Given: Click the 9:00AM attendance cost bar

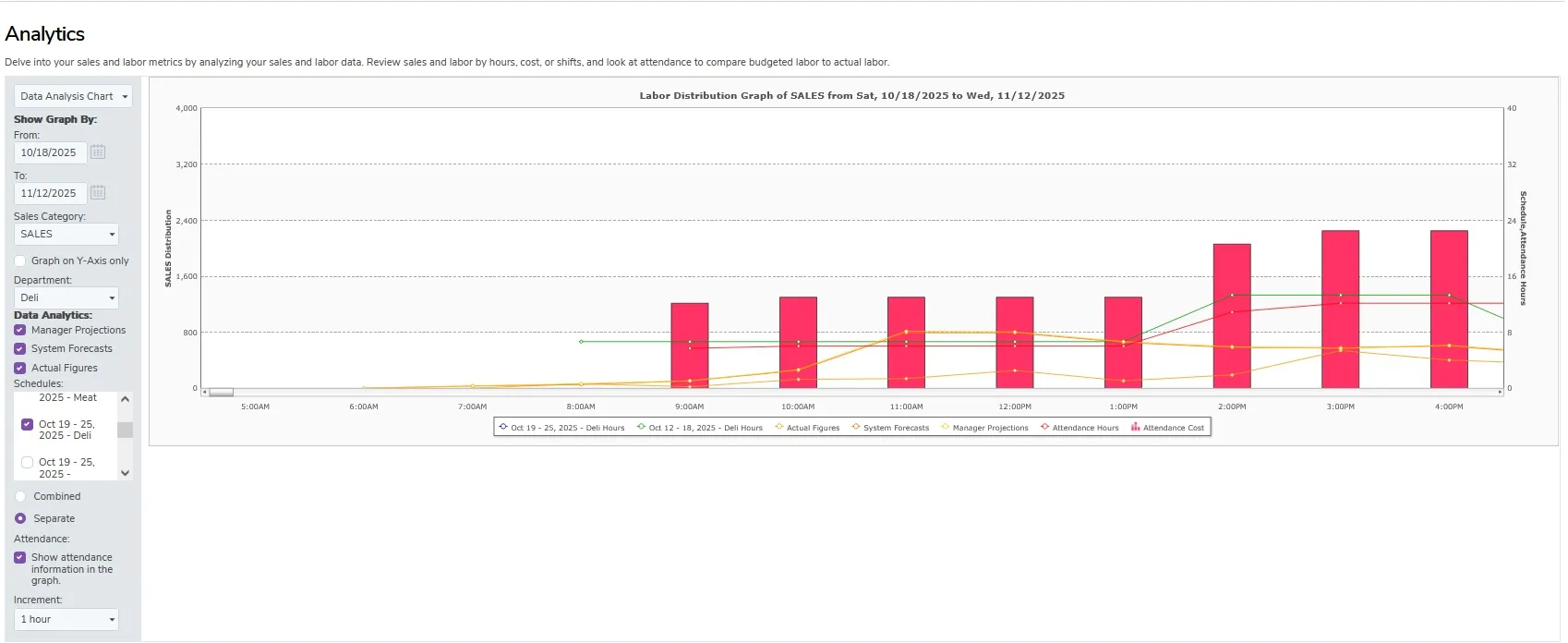Looking at the screenshot, I should pos(690,346).
